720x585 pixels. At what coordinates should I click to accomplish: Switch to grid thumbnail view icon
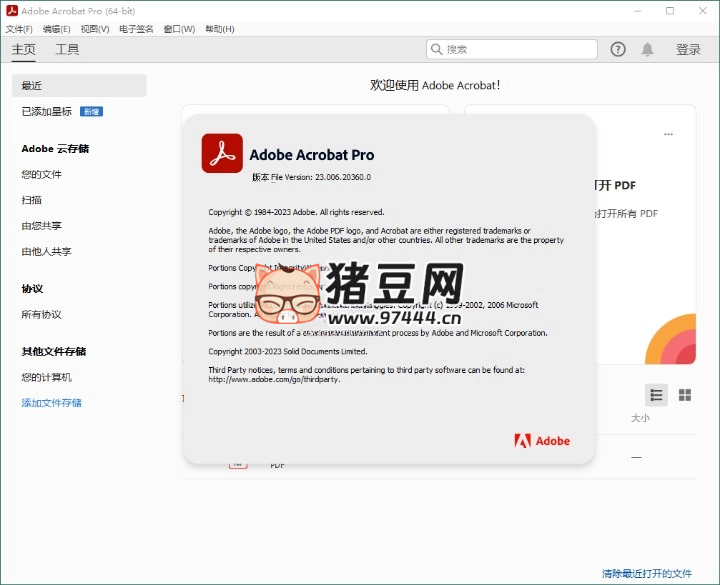tap(685, 395)
